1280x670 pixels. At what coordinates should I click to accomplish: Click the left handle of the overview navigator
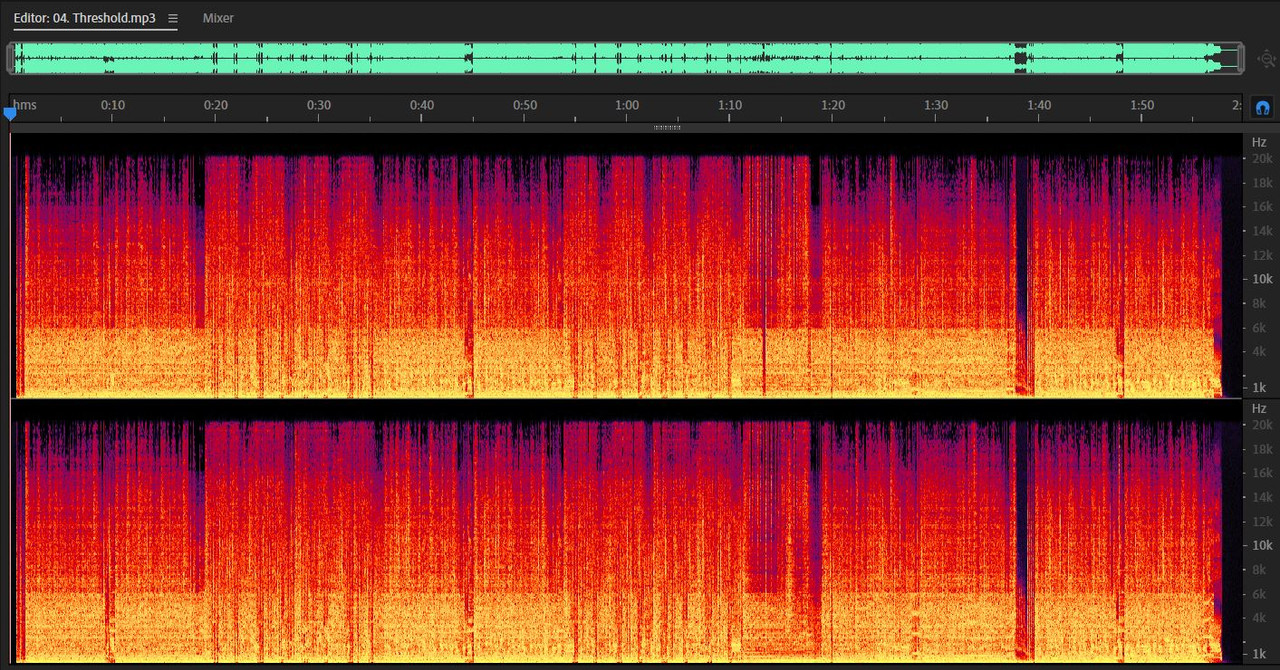click(10, 58)
